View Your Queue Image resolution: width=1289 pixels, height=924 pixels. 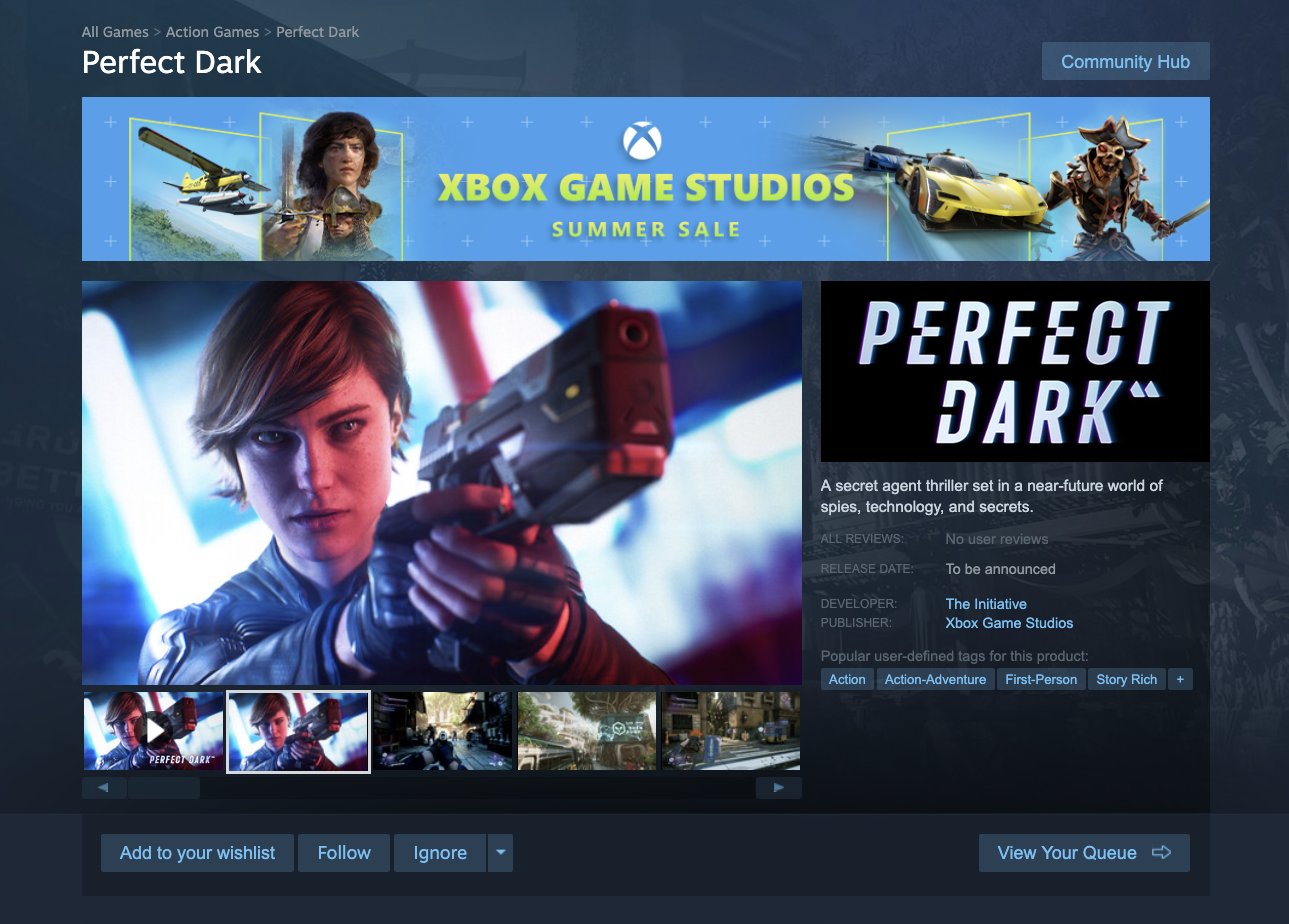[1084, 853]
